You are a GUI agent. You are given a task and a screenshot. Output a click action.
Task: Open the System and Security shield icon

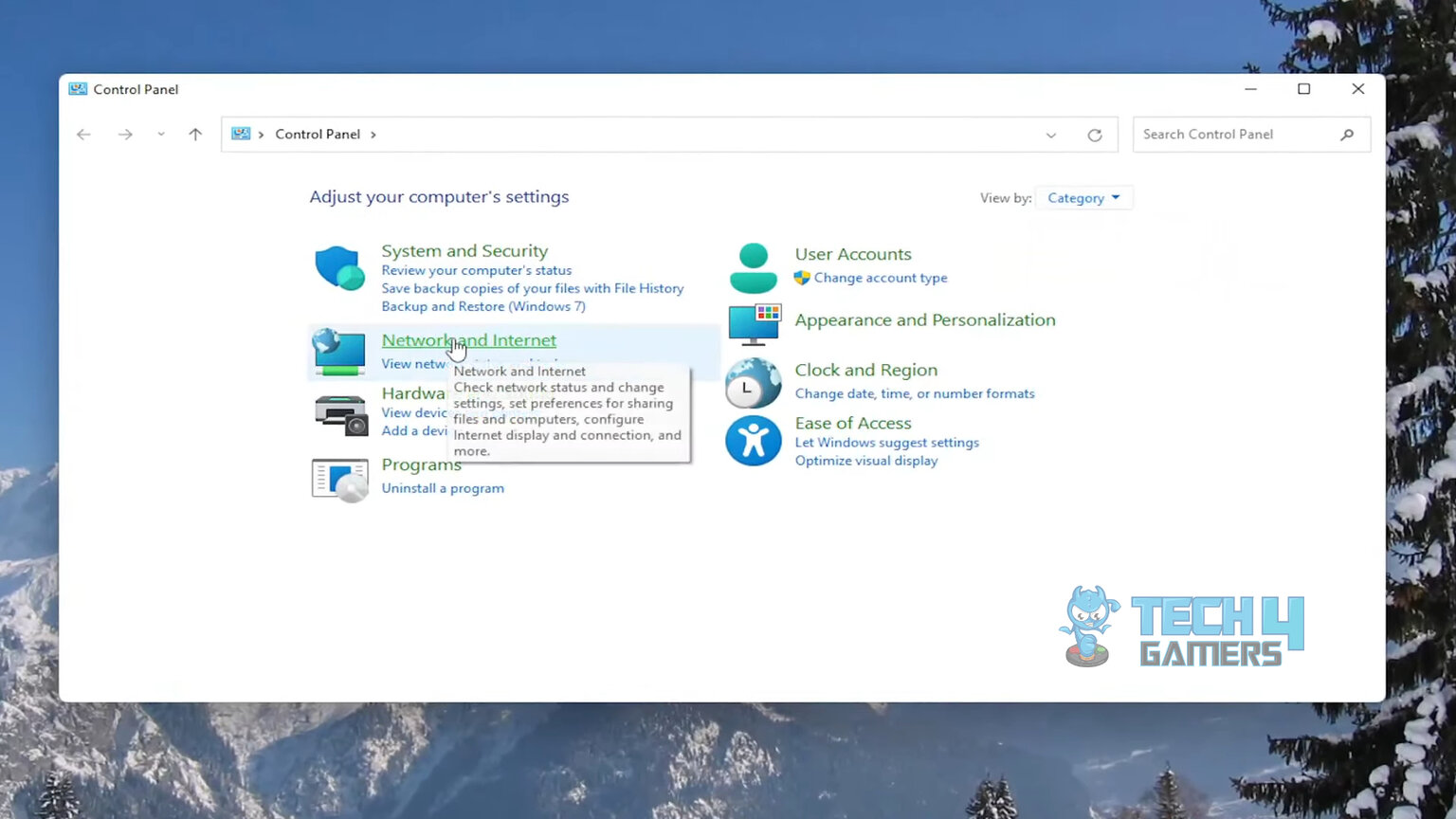pyautogui.click(x=339, y=268)
